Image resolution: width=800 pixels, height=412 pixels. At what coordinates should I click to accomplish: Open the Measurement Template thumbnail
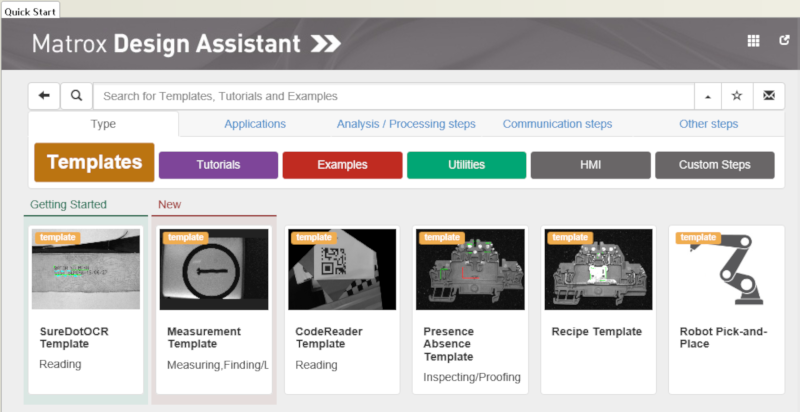pyautogui.click(x=214, y=269)
